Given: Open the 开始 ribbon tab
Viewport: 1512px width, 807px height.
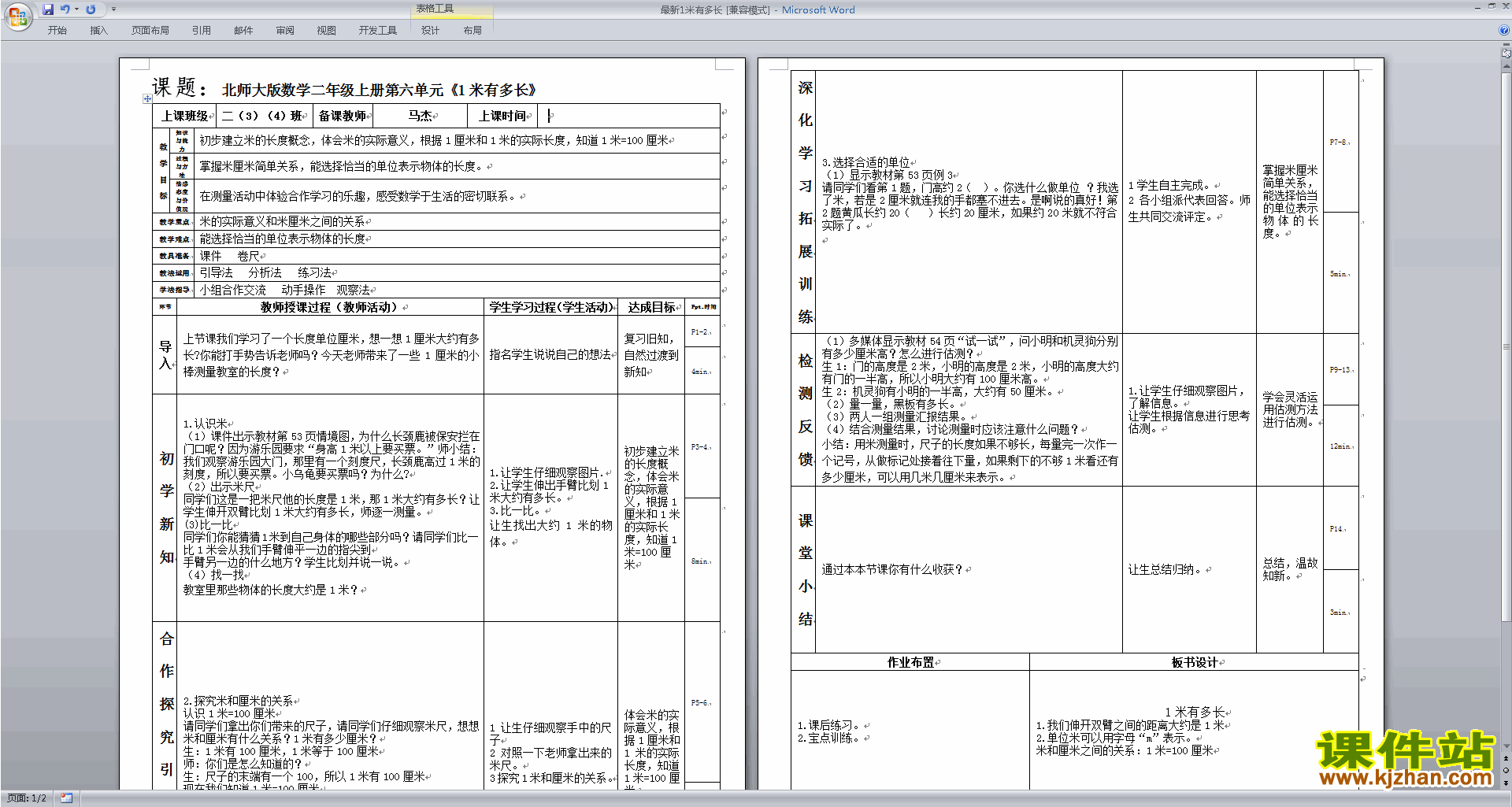Looking at the screenshot, I should pos(57,31).
